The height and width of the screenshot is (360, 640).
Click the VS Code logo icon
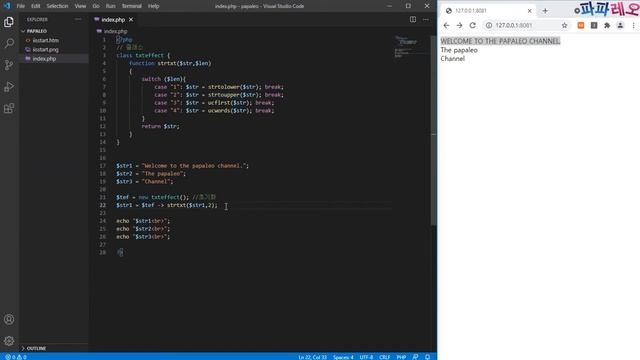click(x=7, y=6)
